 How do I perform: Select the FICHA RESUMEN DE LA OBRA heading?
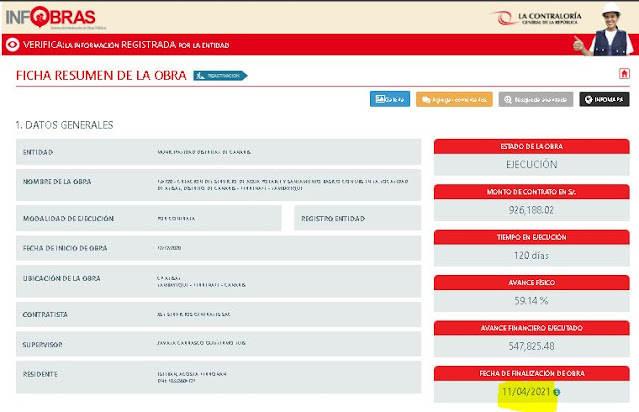(x=101, y=75)
